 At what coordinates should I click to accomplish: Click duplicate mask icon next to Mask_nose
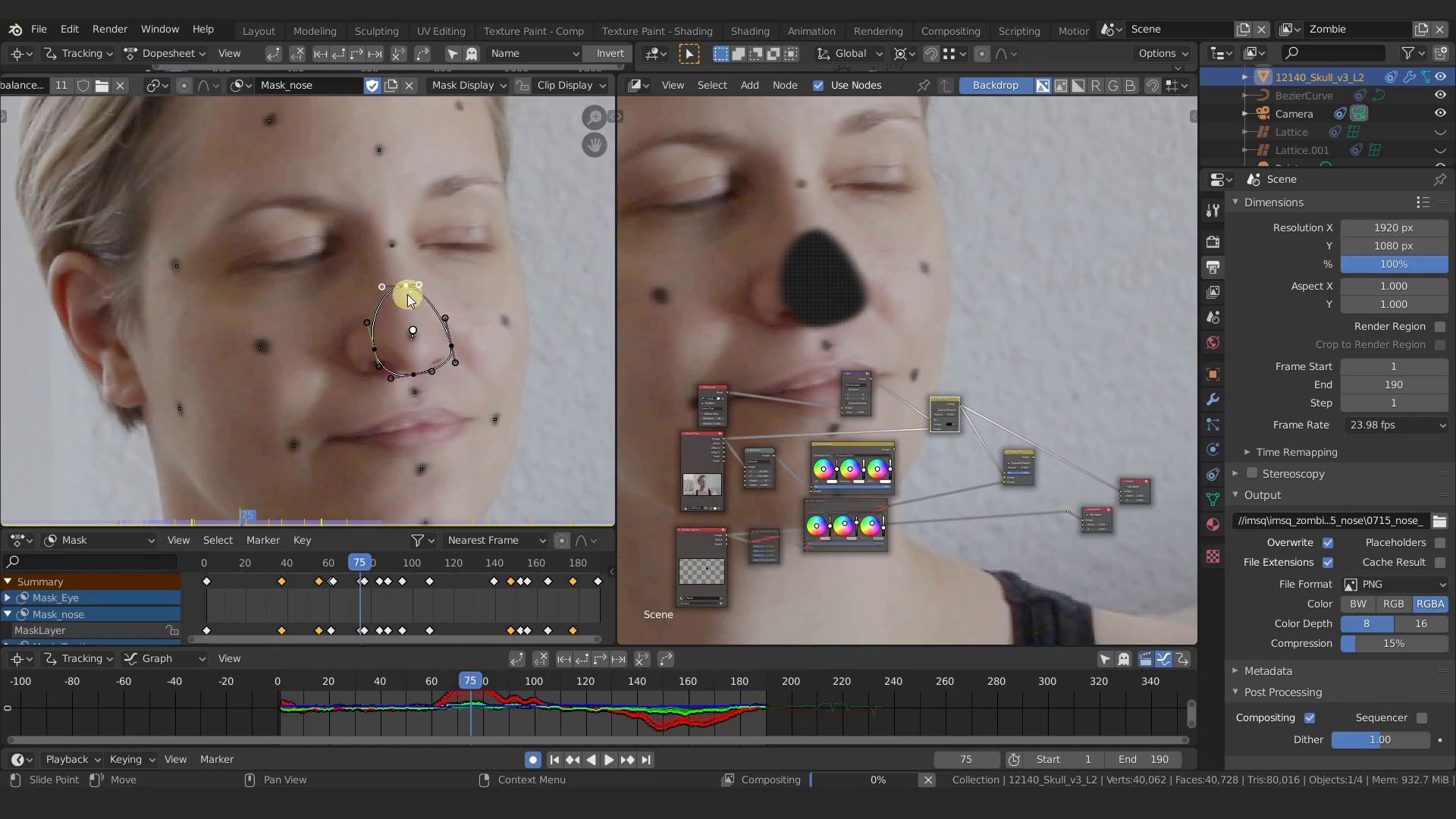click(391, 86)
